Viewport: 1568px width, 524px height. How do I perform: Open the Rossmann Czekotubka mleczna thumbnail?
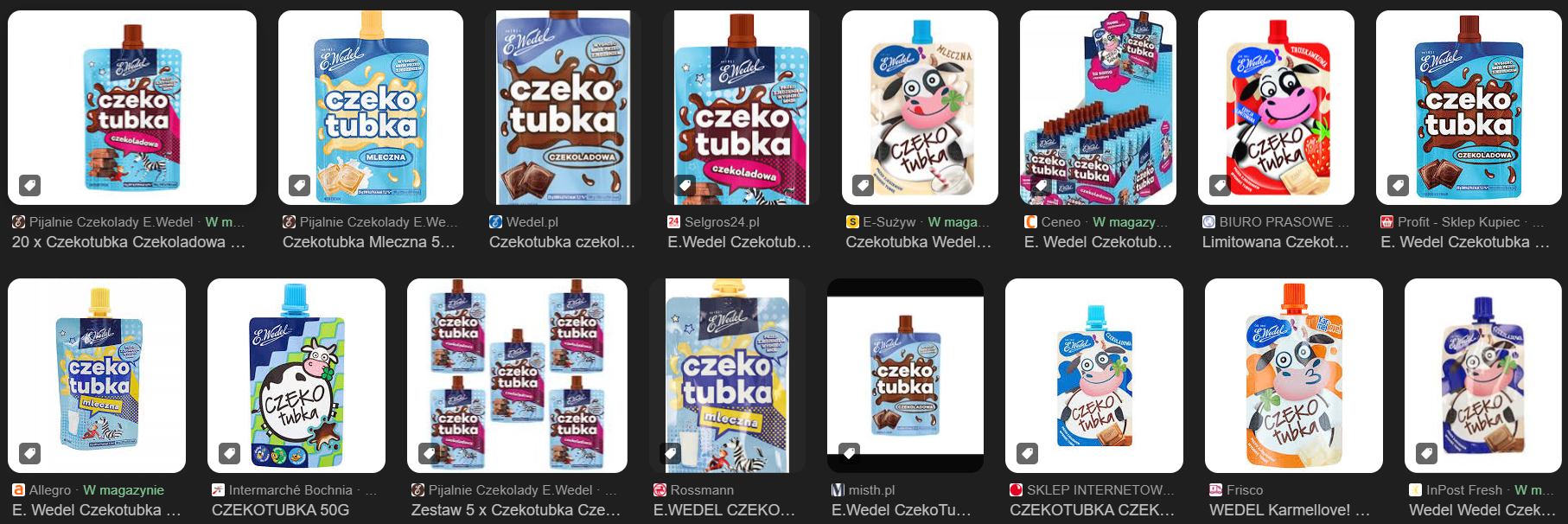pyautogui.click(x=728, y=375)
